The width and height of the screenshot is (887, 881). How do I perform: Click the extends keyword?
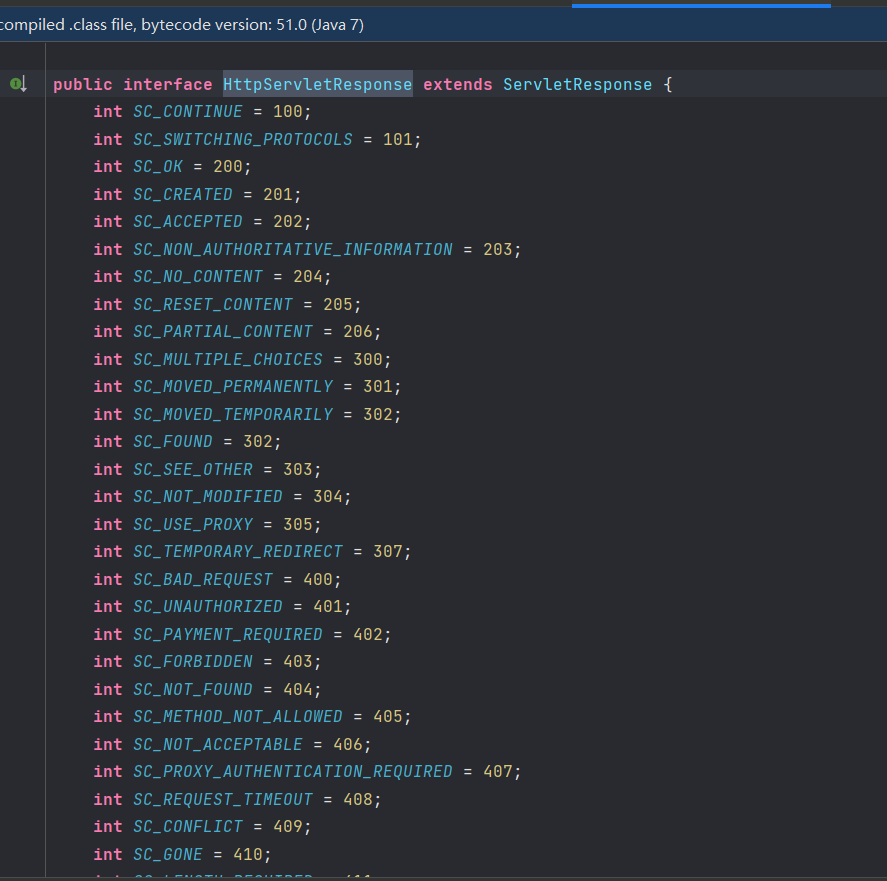click(x=458, y=84)
